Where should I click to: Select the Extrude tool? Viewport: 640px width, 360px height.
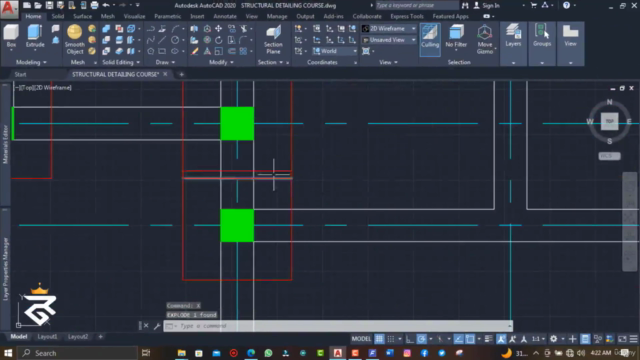[35, 37]
